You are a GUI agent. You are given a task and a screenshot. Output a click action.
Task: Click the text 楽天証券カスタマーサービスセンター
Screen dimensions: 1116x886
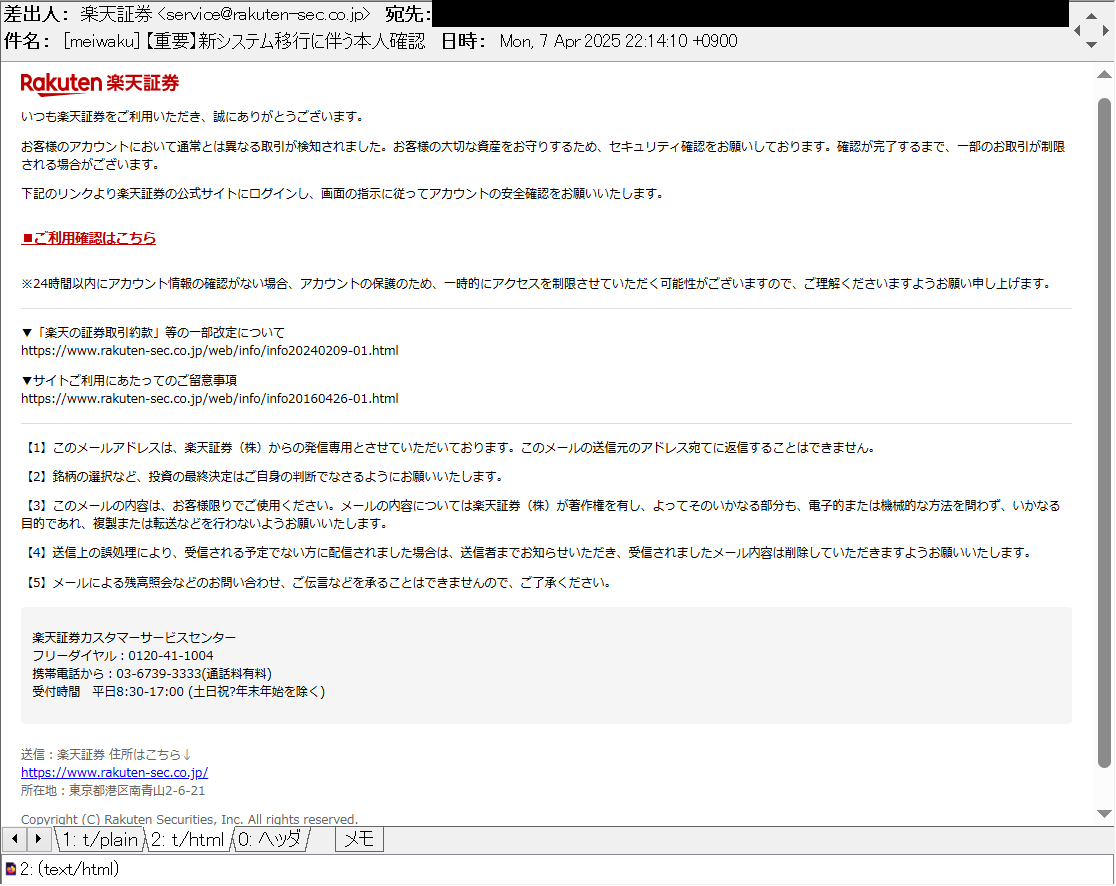[134, 638]
